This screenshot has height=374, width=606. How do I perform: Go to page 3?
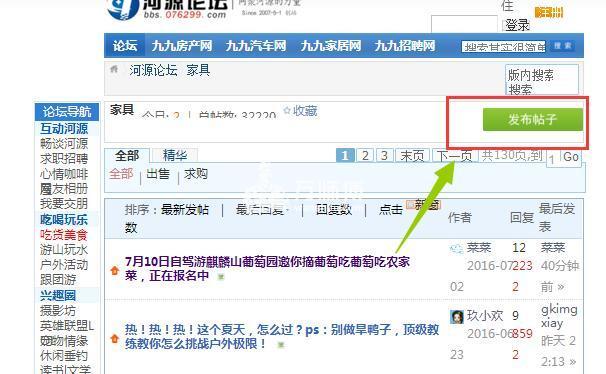click(384, 155)
